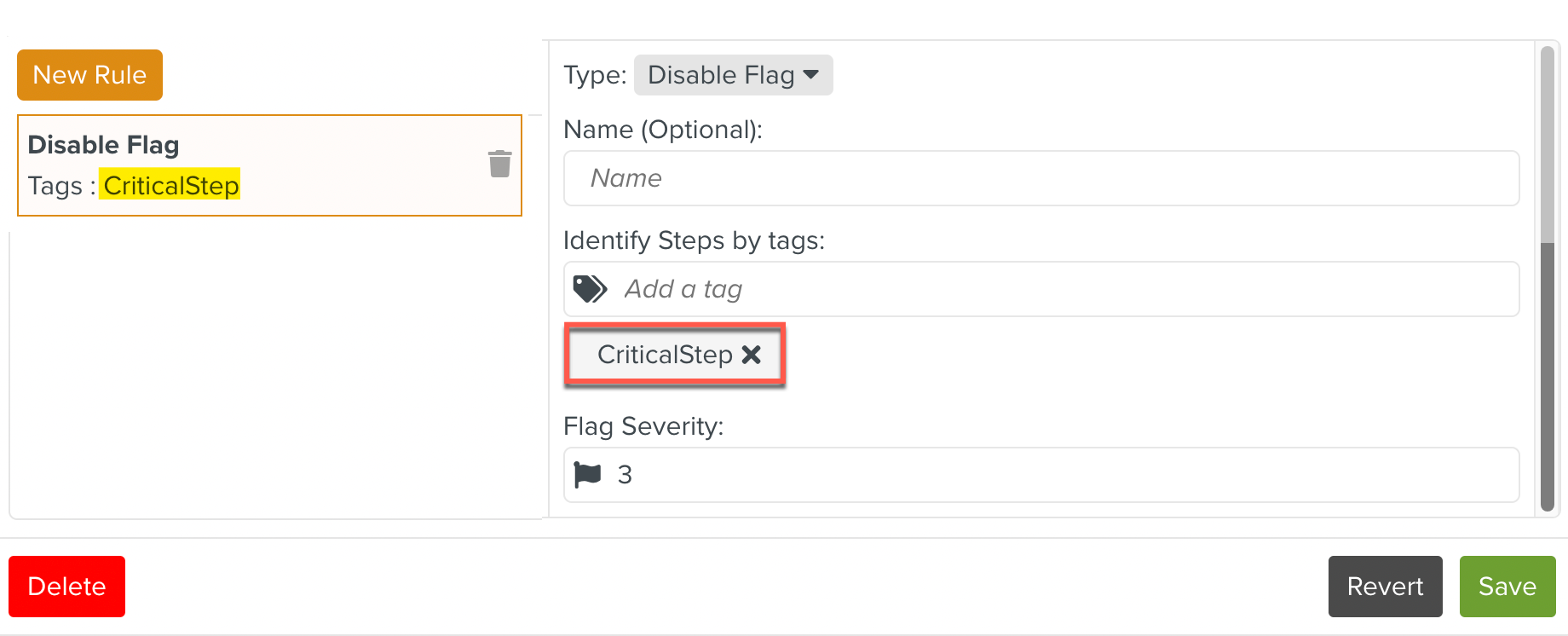
Task: Click the 'Identify Steps by tags:' label
Action: click(x=694, y=240)
